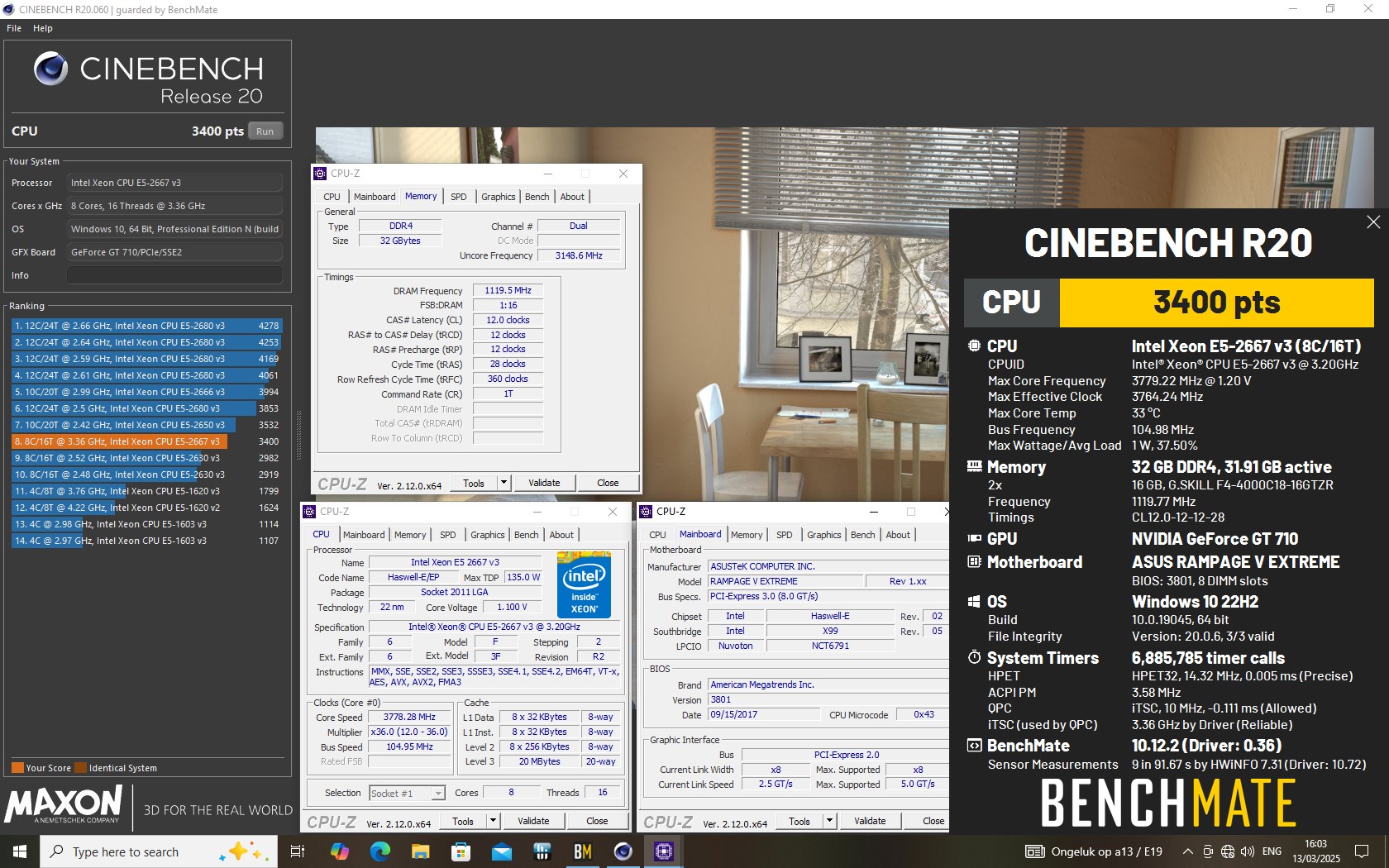Select ranking entry 8 E5-2667 v3 score 3400

point(146,441)
